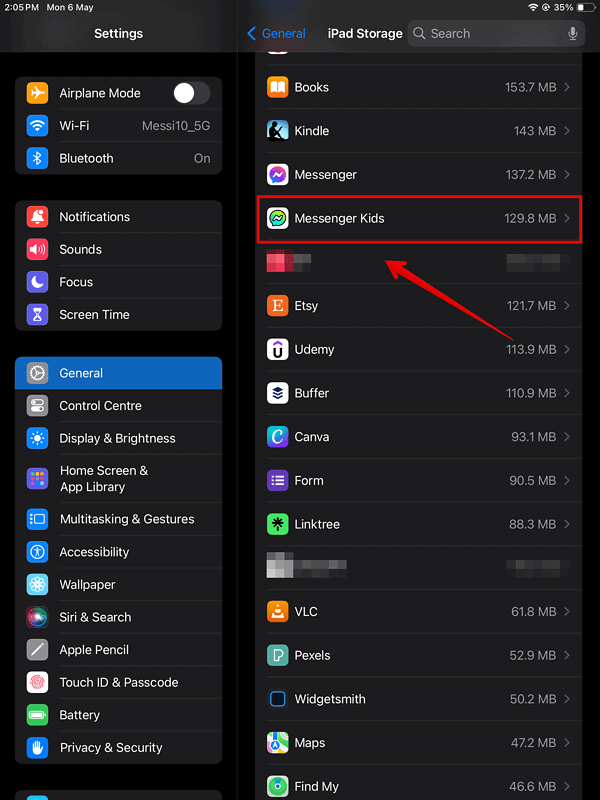This screenshot has width=600, height=800.
Task: Expand Pexels storage details chevron
Action: [x=567, y=655]
